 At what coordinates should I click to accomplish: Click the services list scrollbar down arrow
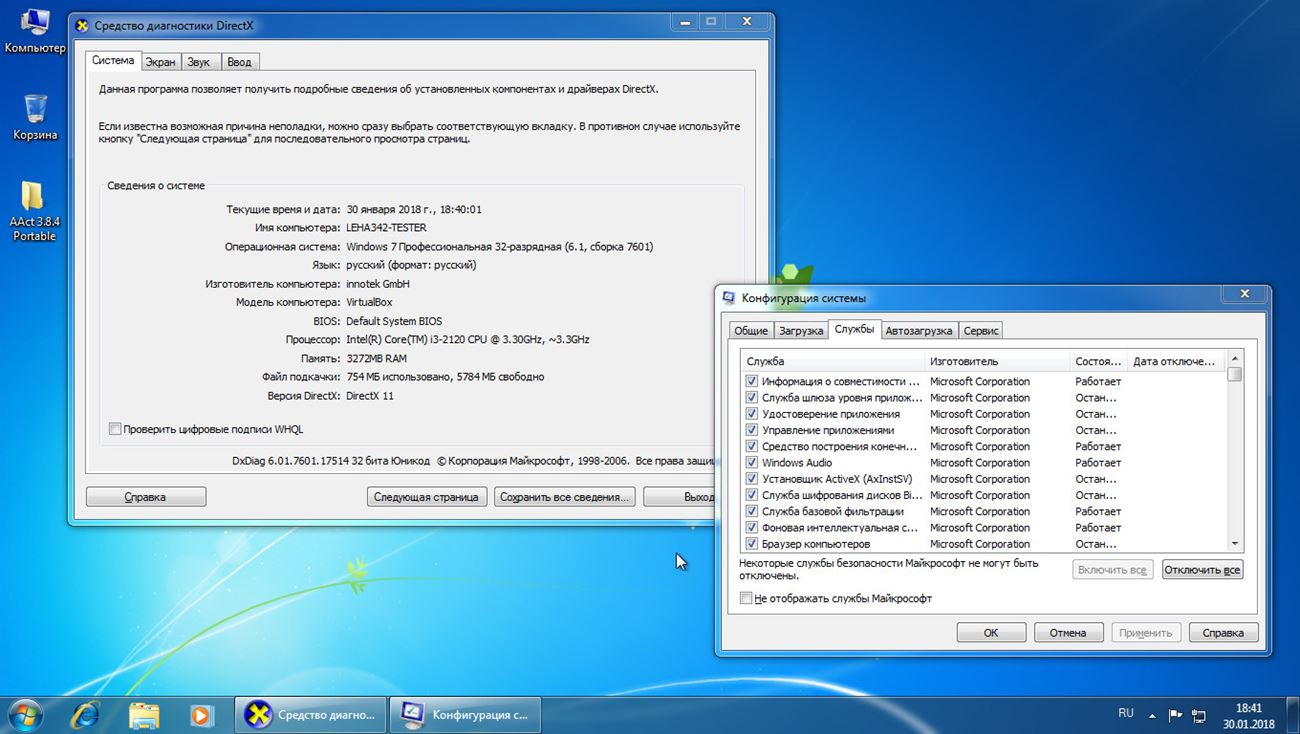pyautogui.click(x=1235, y=543)
